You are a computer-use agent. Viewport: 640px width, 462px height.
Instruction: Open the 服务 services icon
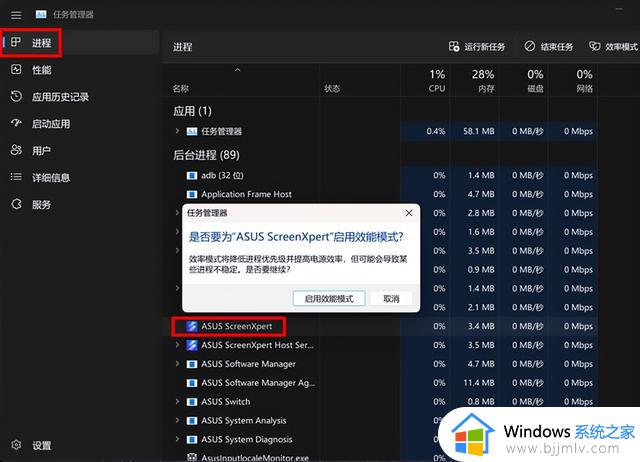16,204
